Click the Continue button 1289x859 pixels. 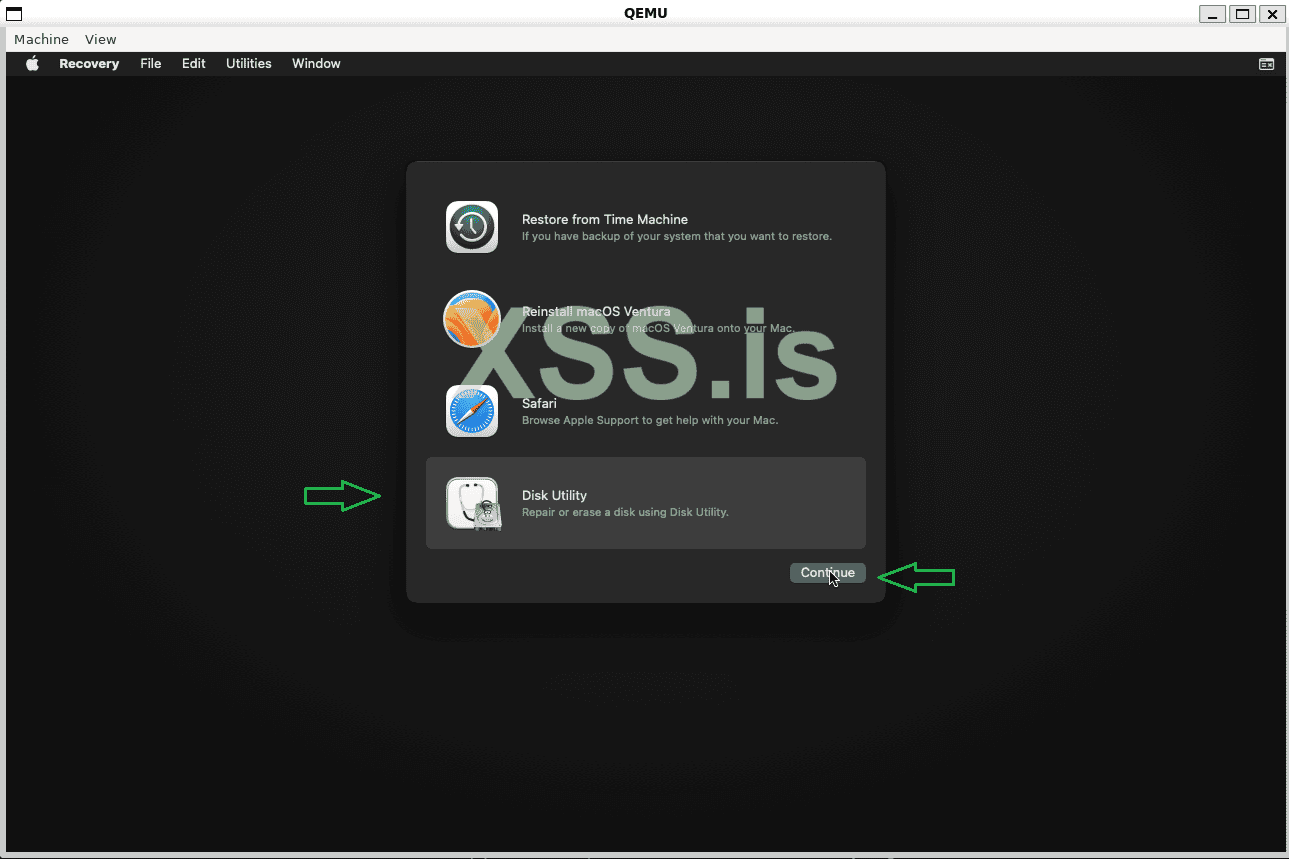tap(828, 573)
